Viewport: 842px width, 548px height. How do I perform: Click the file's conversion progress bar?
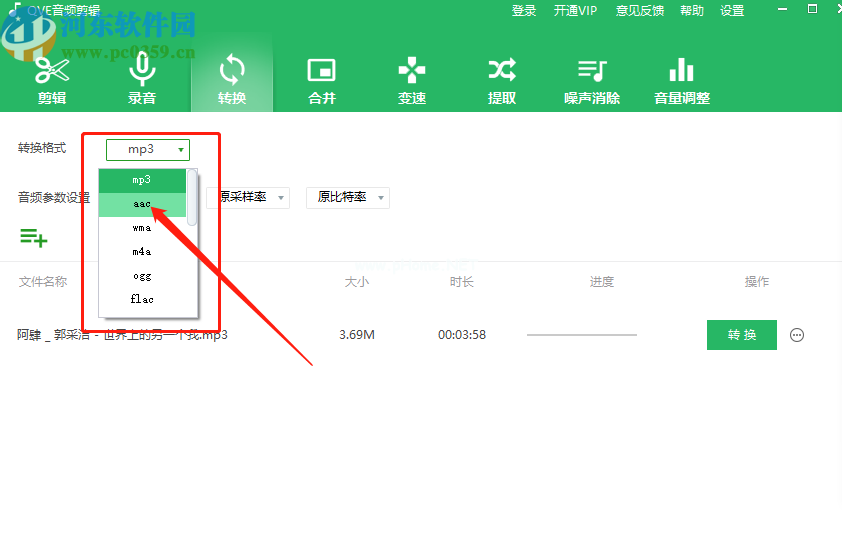(x=581, y=335)
